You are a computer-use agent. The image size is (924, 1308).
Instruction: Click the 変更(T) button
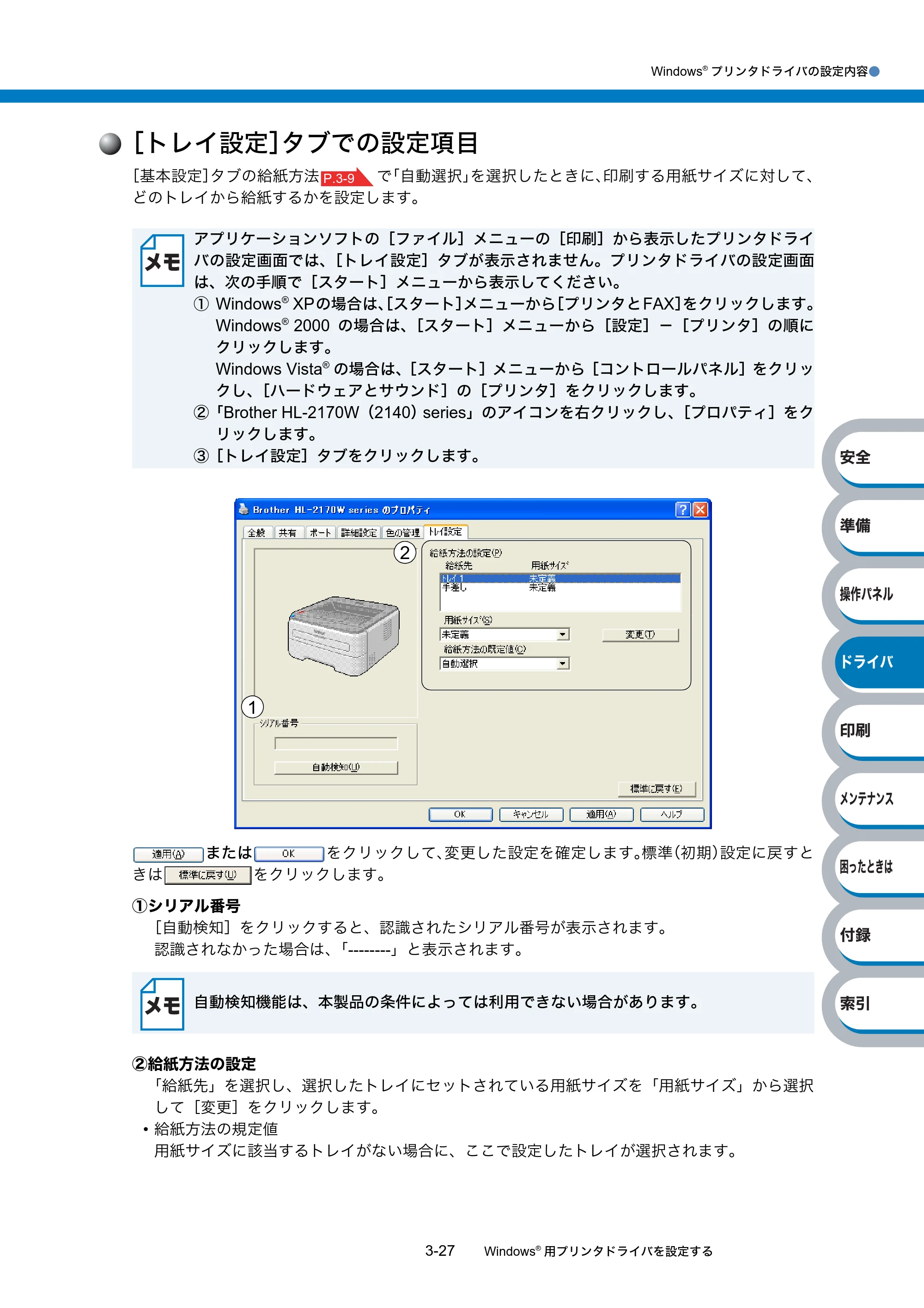pos(640,635)
